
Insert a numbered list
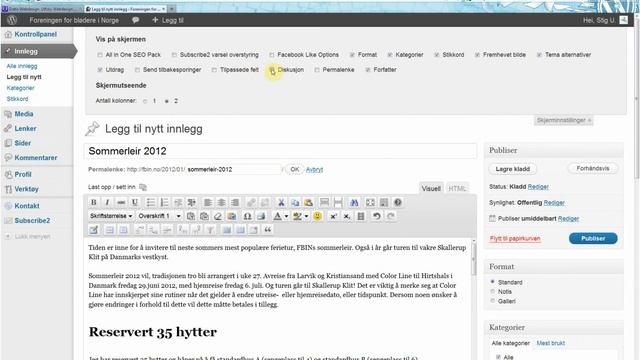(164, 202)
